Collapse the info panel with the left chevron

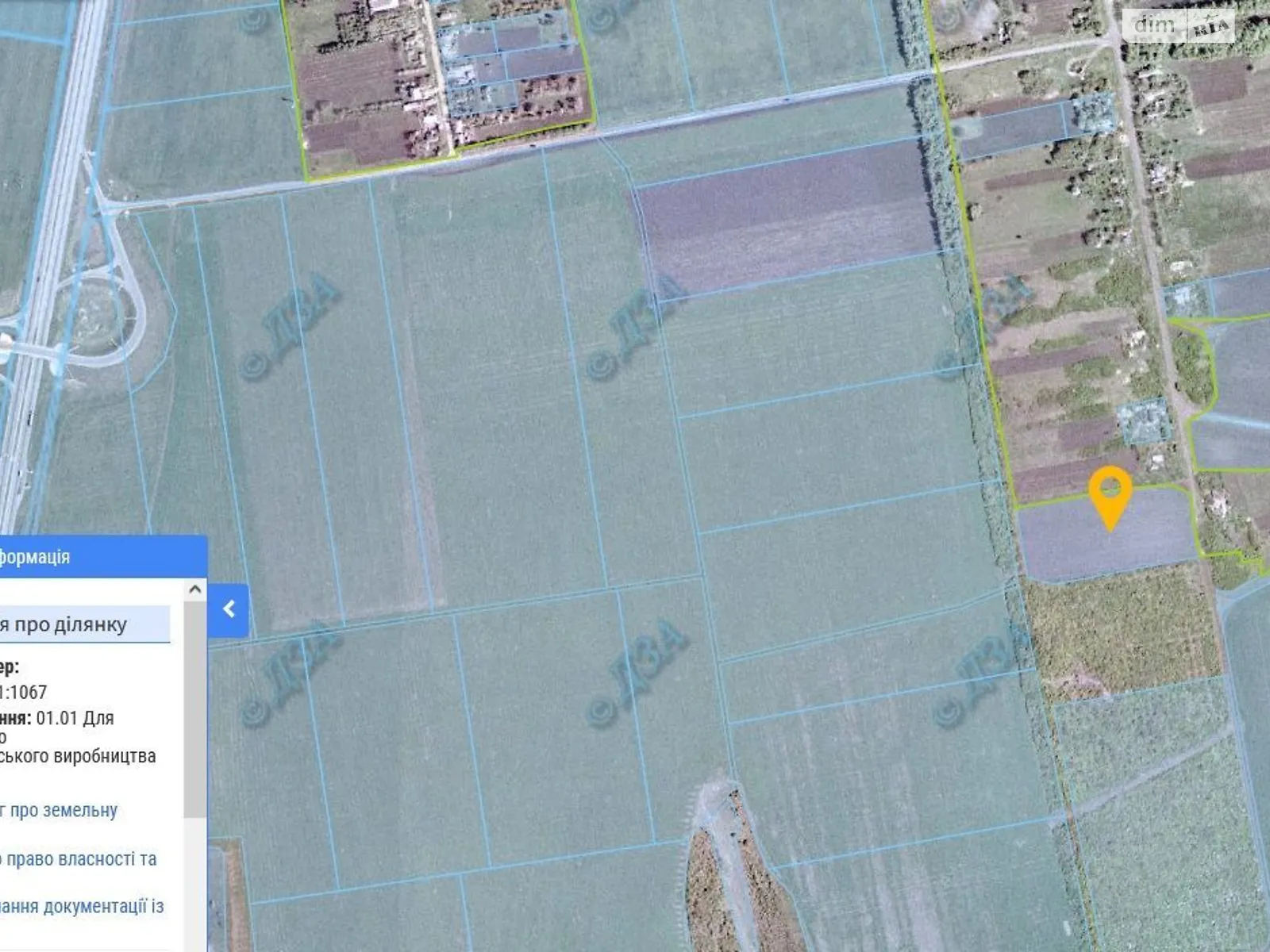tap(229, 609)
